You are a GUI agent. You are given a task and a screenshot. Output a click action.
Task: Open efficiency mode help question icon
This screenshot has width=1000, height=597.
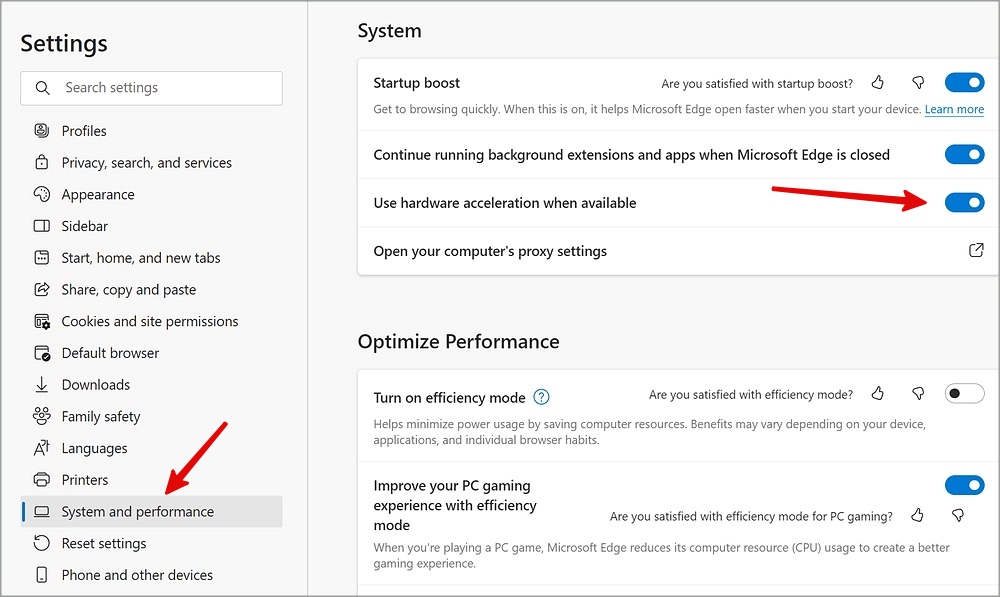pyautogui.click(x=541, y=397)
